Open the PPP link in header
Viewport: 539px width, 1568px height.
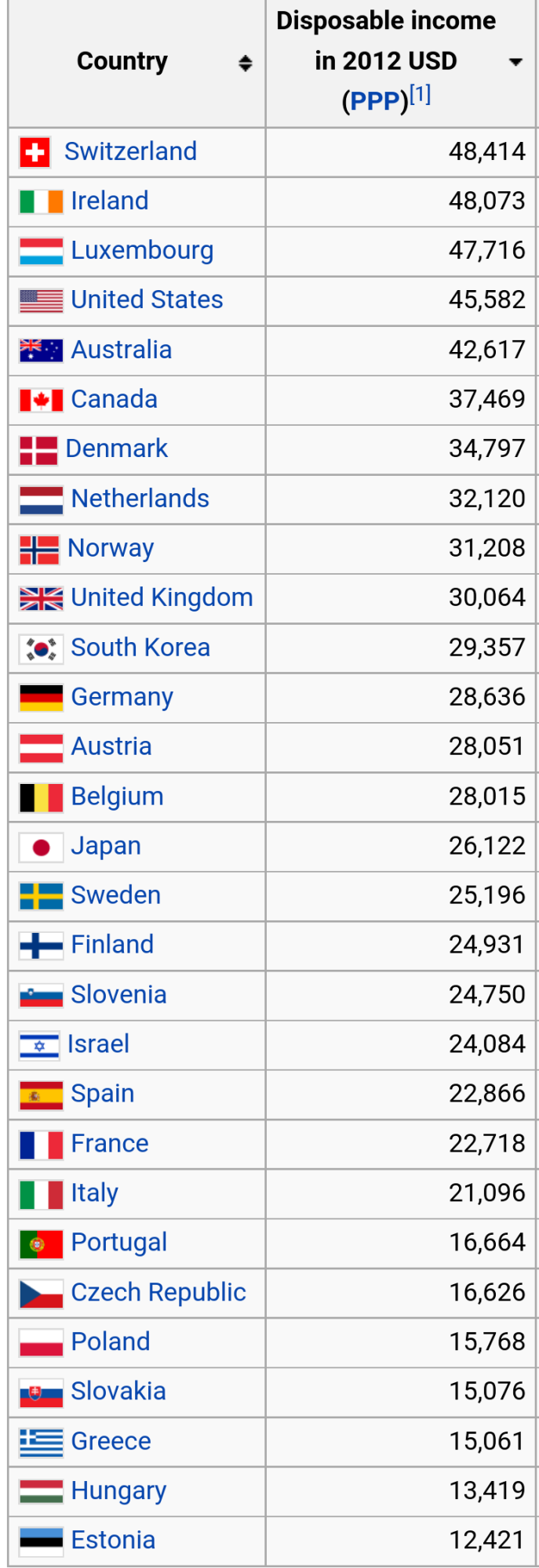pos(374,101)
